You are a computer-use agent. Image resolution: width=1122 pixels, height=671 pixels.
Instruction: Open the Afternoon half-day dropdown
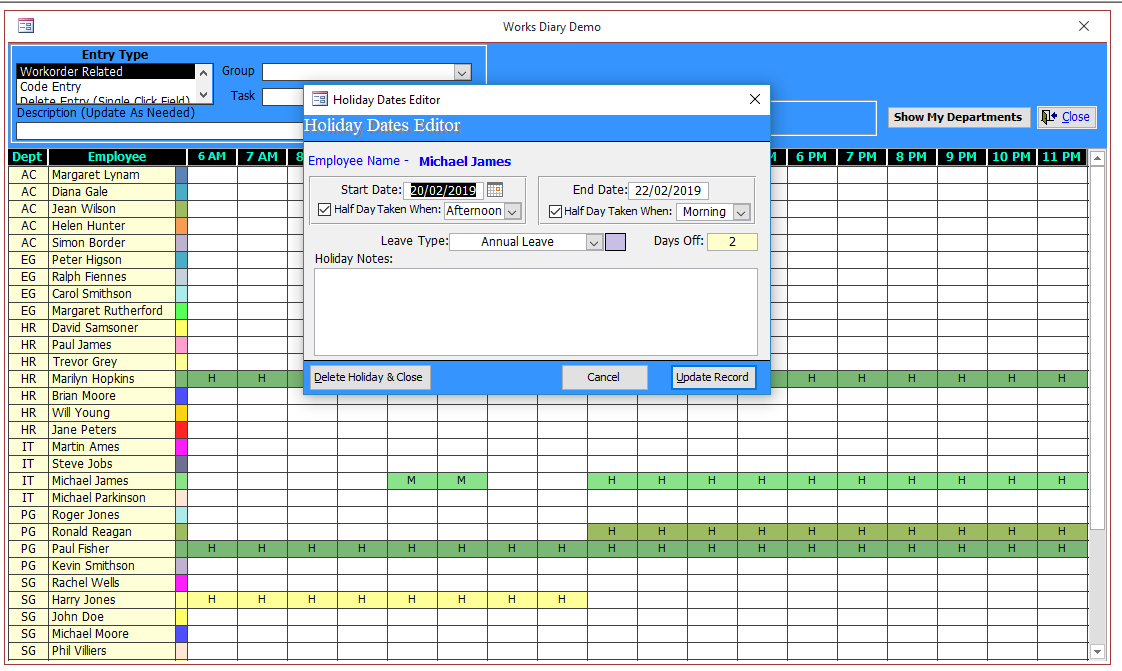pyautogui.click(x=512, y=211)
